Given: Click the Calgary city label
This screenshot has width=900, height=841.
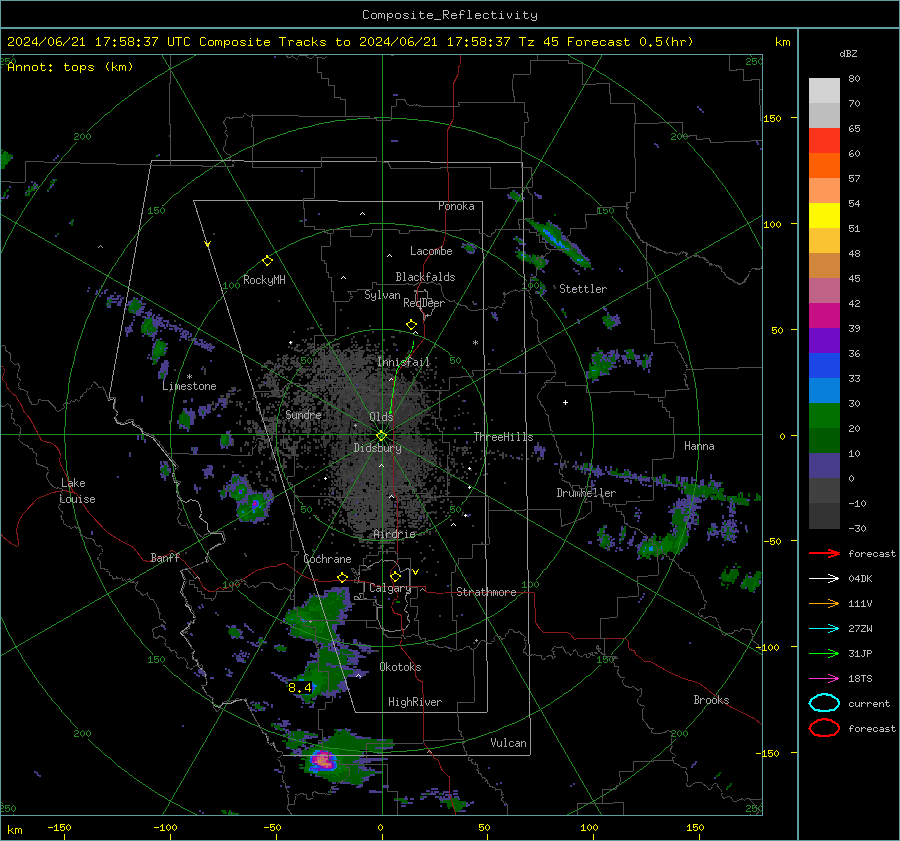Looking at the screenshot, I should tap(390, 588).
